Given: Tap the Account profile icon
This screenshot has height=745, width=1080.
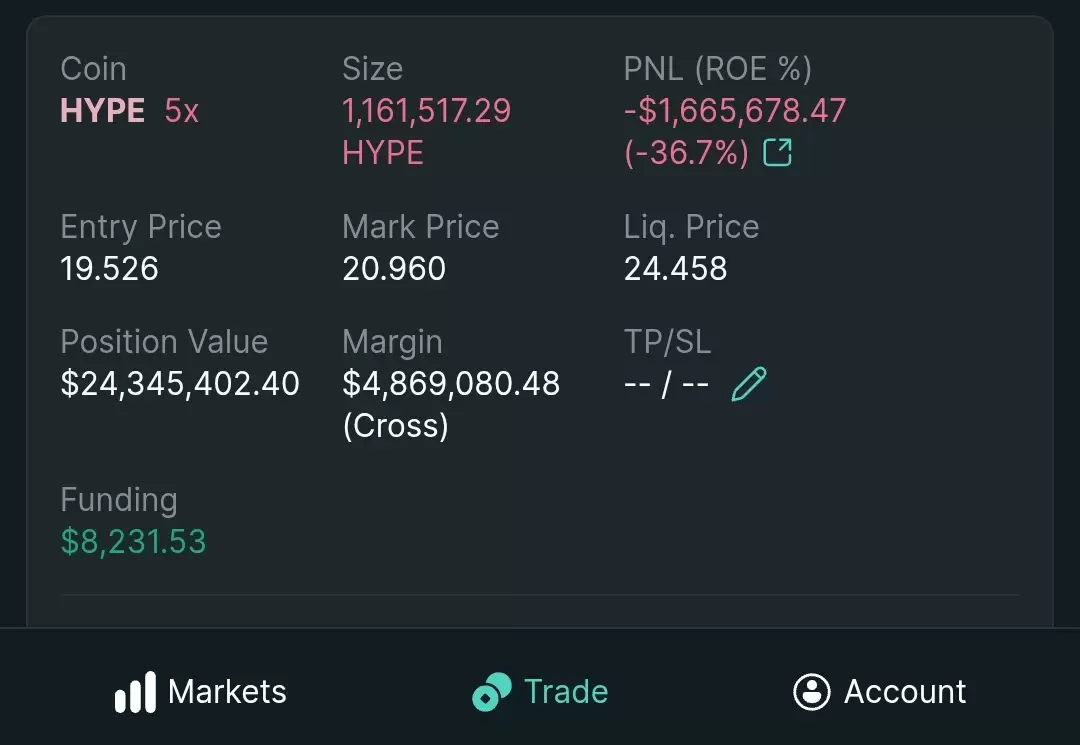Looking at the screenshot, I should [x=812, y=691].
